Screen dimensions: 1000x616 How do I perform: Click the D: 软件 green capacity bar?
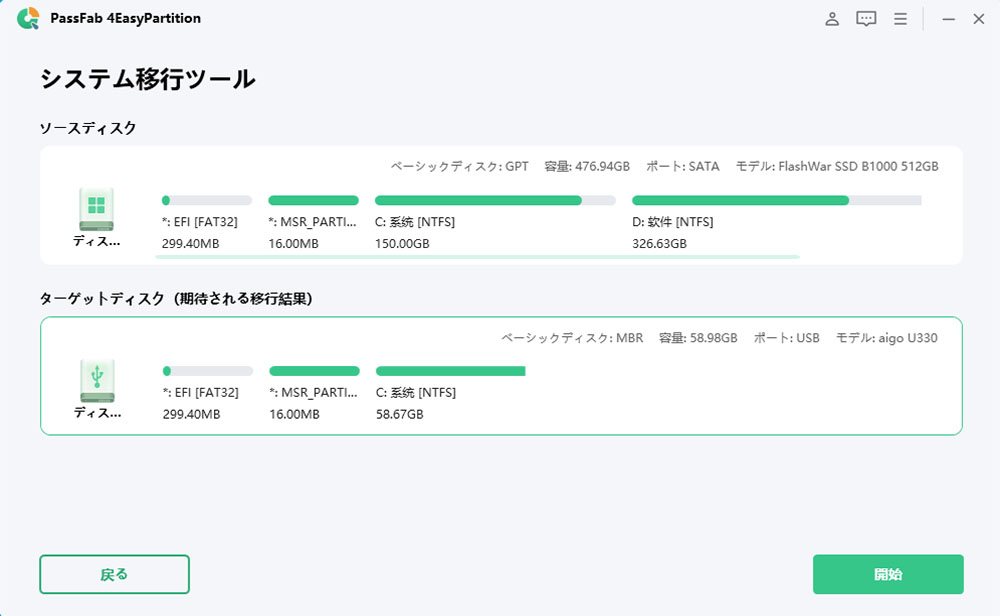click(x=740, y=200)
